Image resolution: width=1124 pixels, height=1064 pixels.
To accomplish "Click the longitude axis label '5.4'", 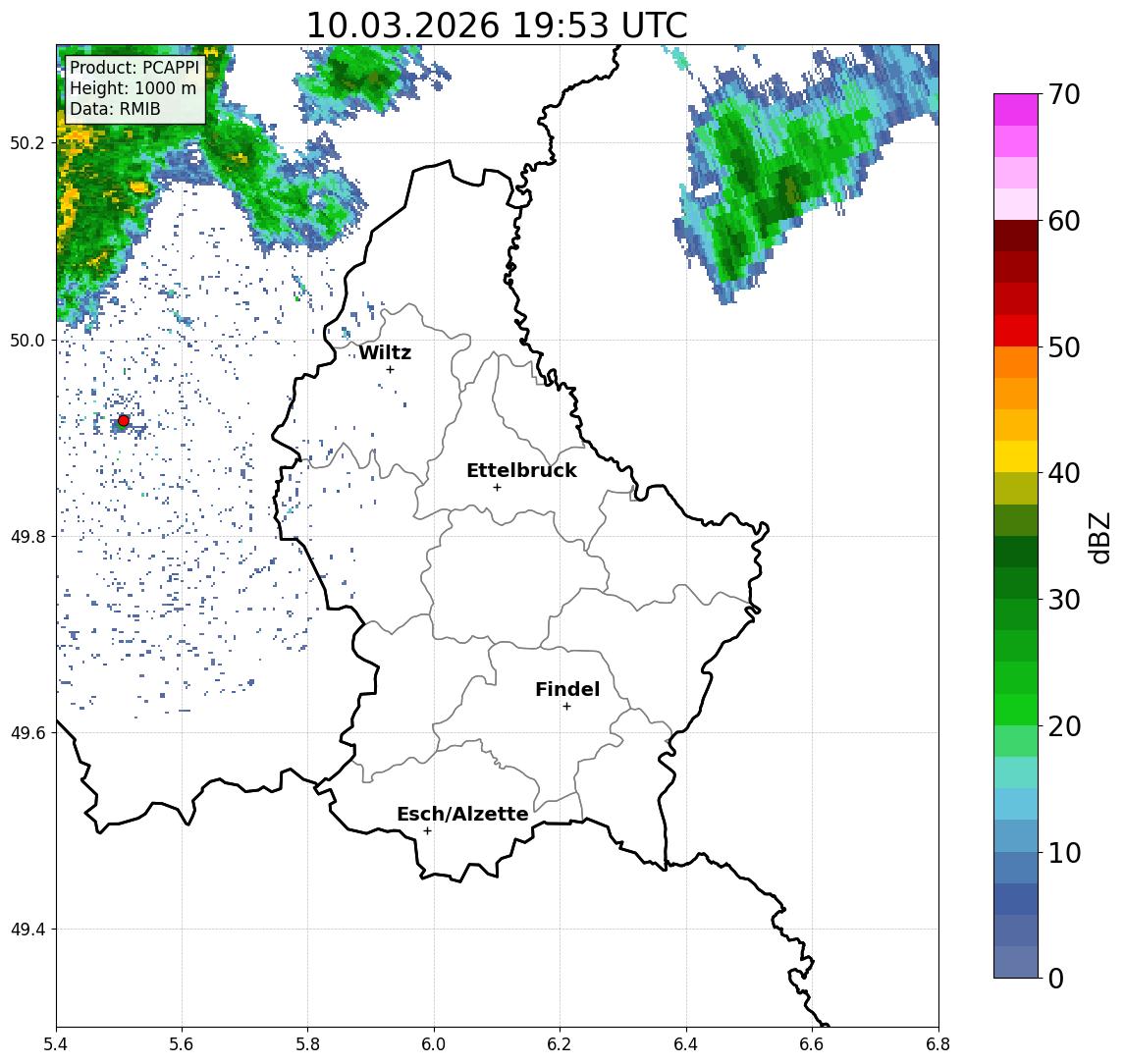I will 56,1044.
